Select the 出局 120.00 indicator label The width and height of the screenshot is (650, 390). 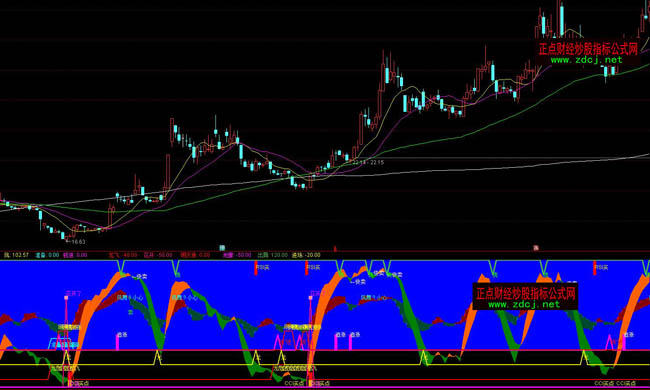click(x=272, y=255)
